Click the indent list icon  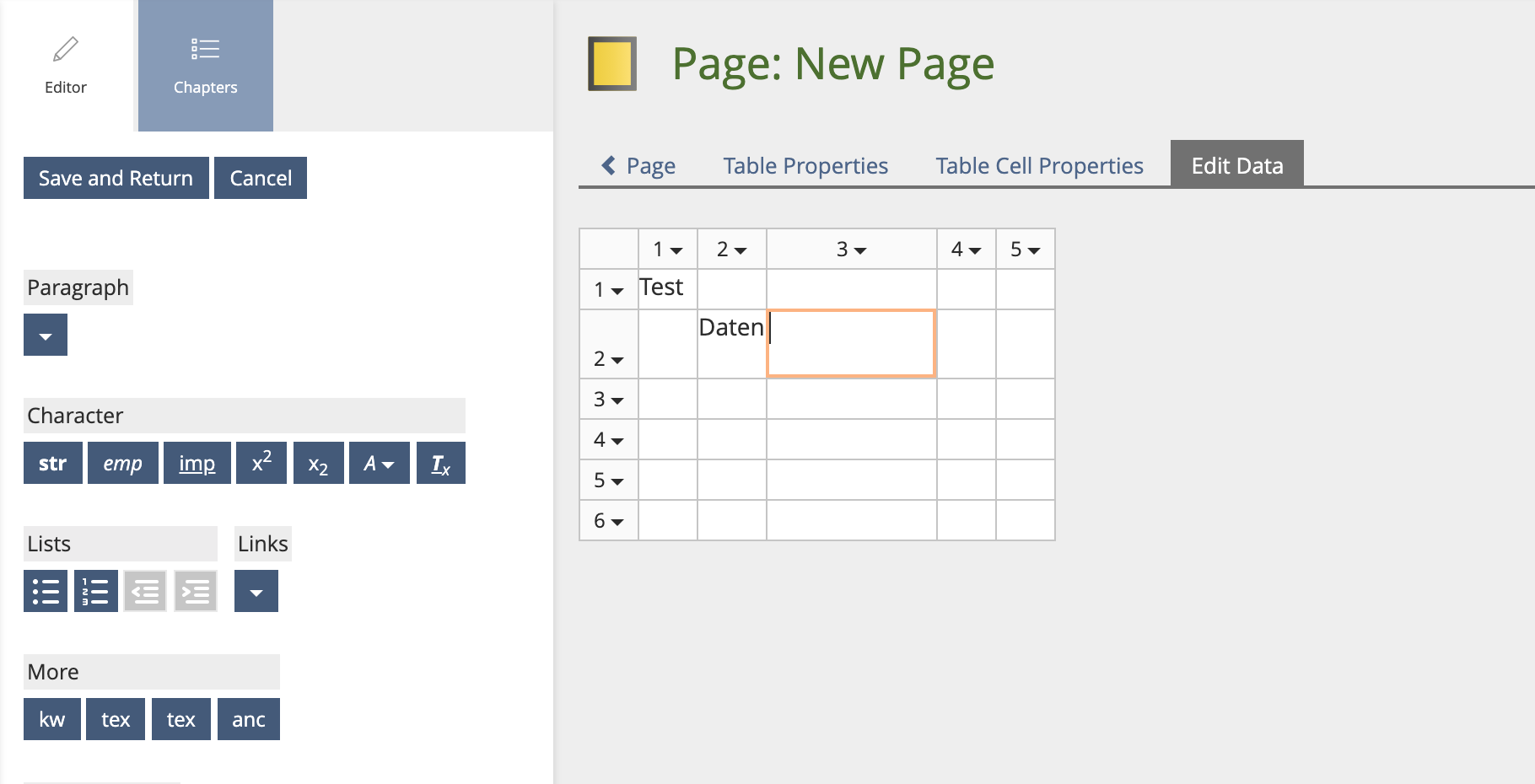pos(196,591)
